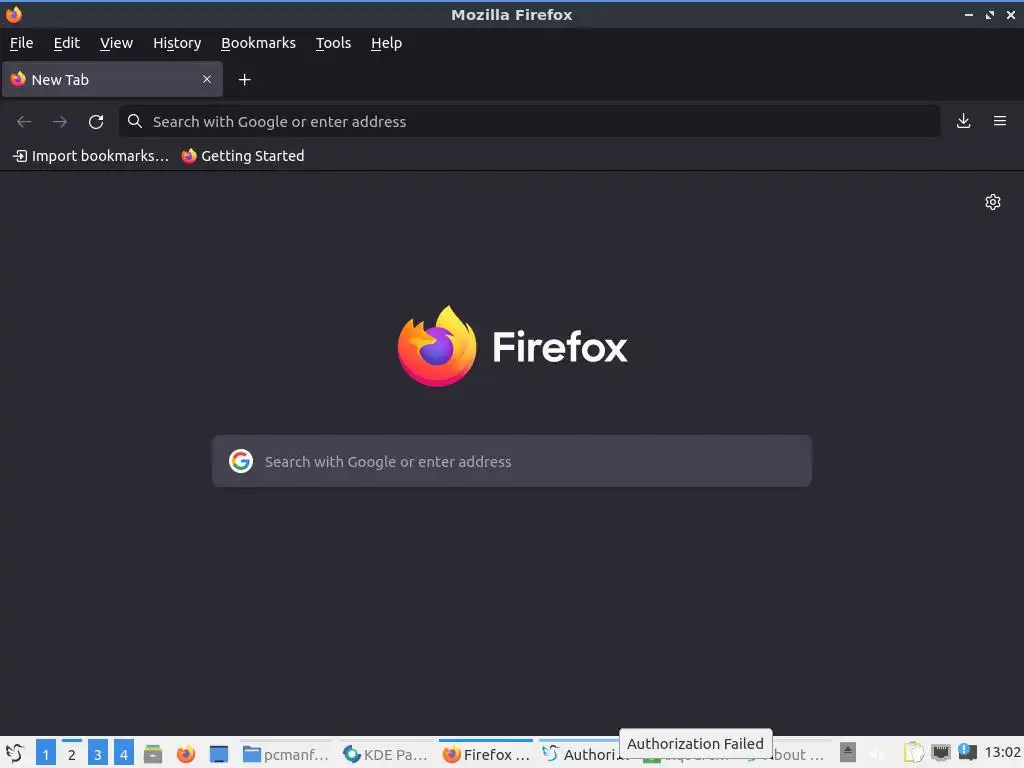1024x768 pixels.
Task: Open the History menu
Action: 177,43
